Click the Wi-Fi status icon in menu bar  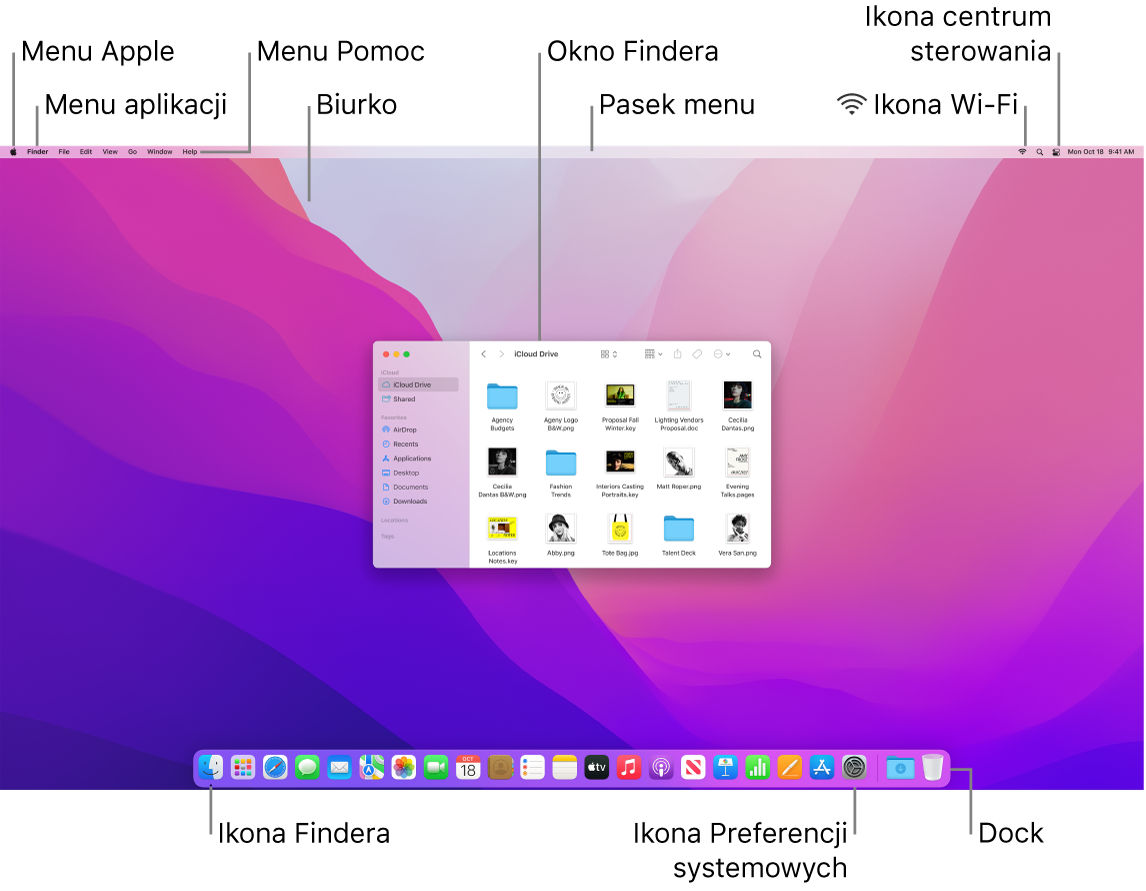[1022, 152]
